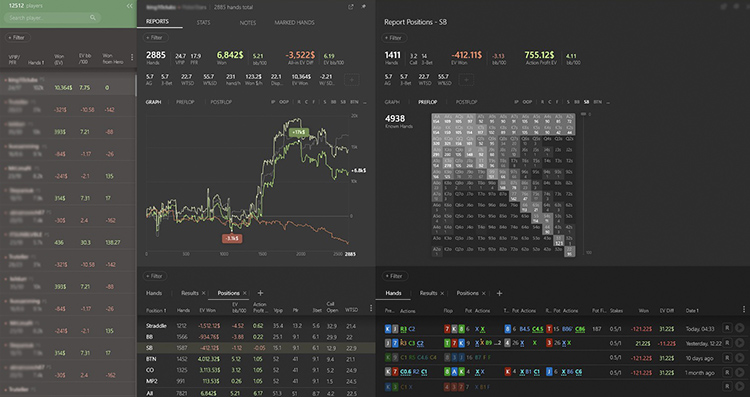Open player report in a separate window
The height and width of the screenshot is (397, 750).
(x=351, y=7)
